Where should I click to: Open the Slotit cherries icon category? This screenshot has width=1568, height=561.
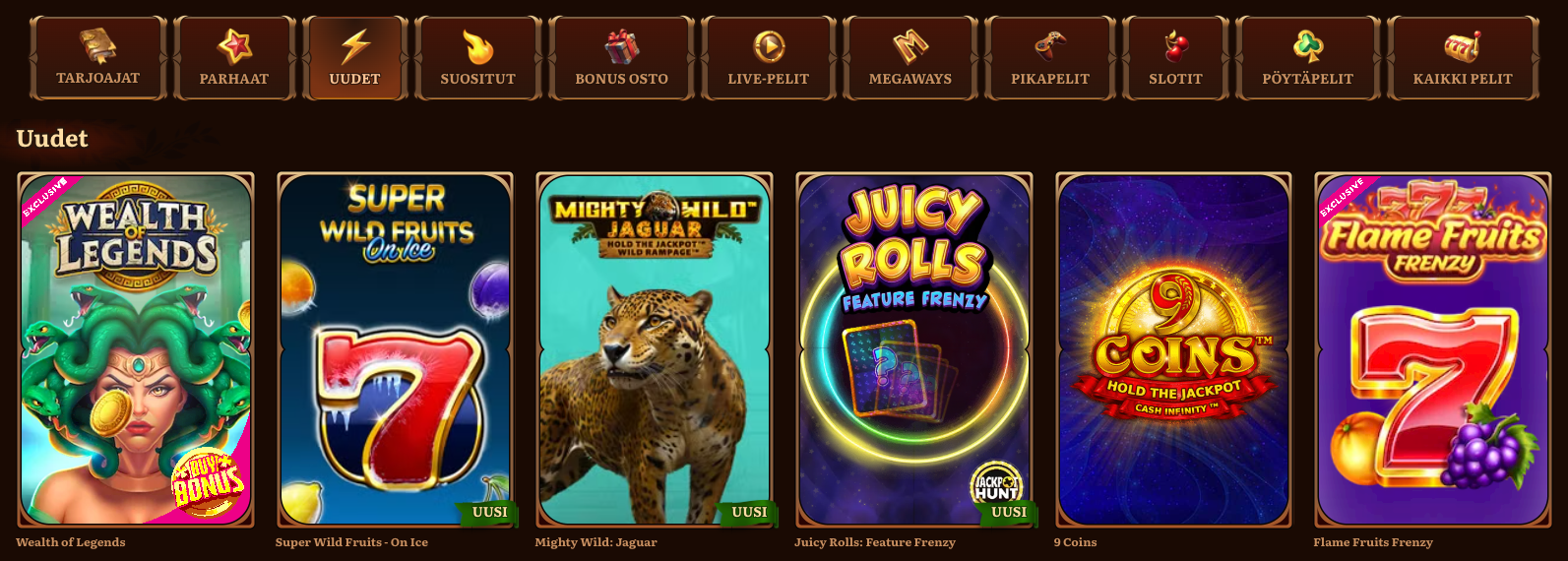pos(1175,58)
